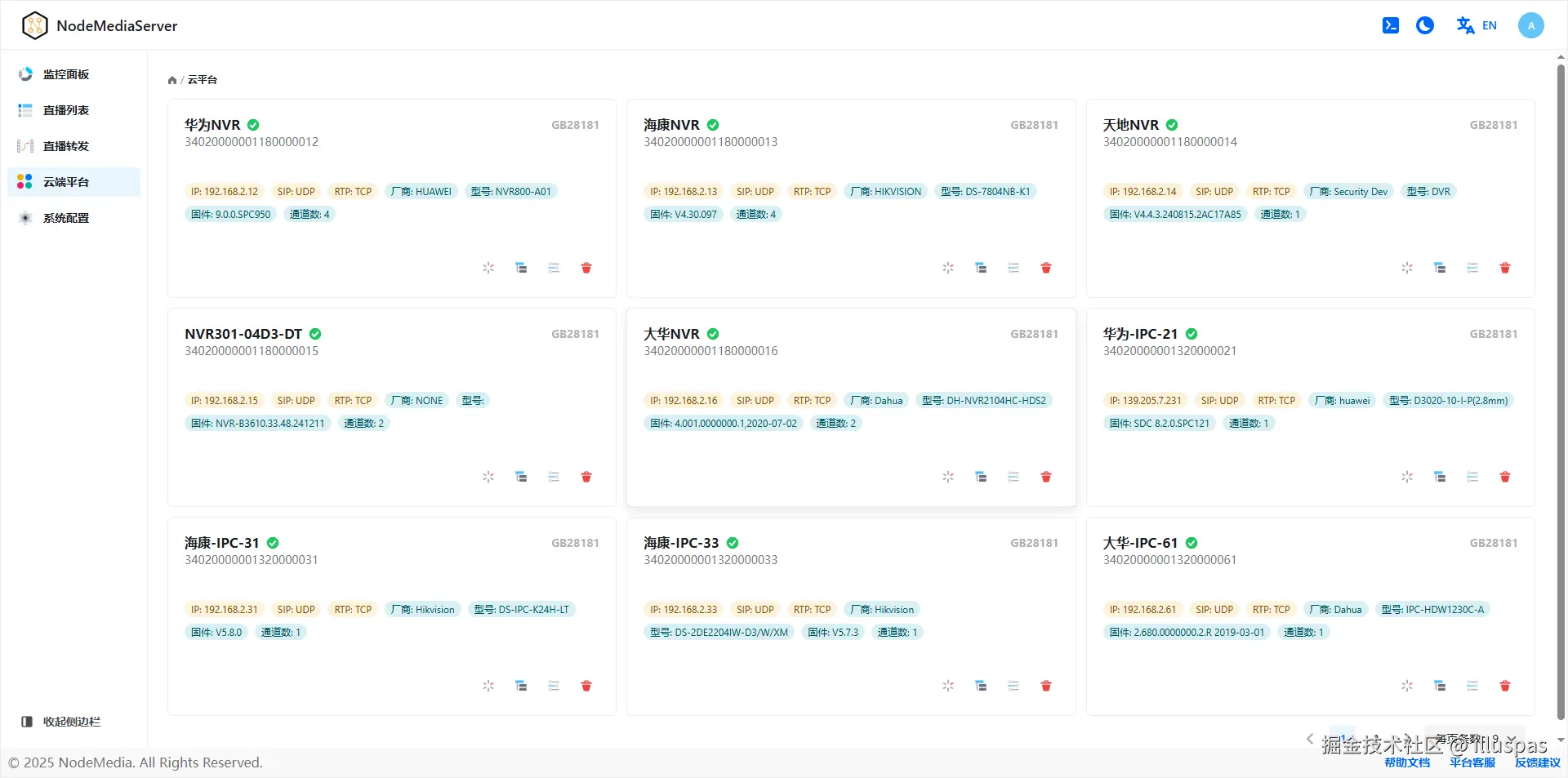The image size is (1568, 778).
Task: Open settings list icon on 海康NVR card
Action: click(1013, 268)
